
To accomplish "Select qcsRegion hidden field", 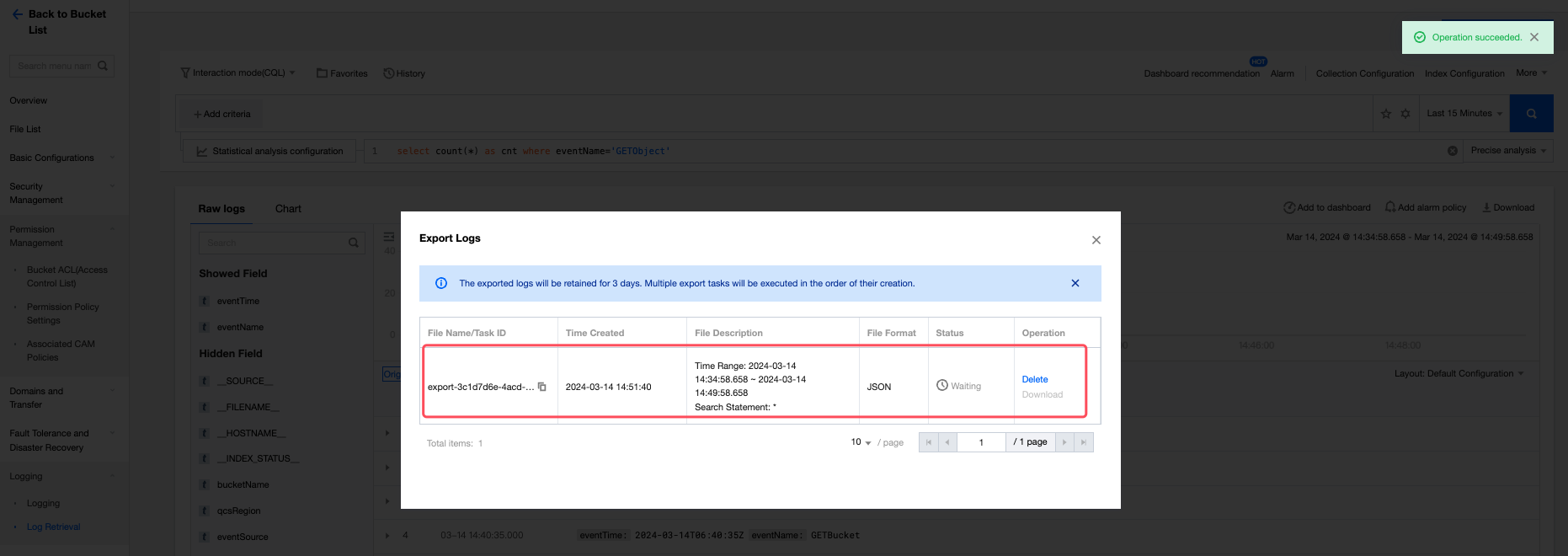I will 238,511.
